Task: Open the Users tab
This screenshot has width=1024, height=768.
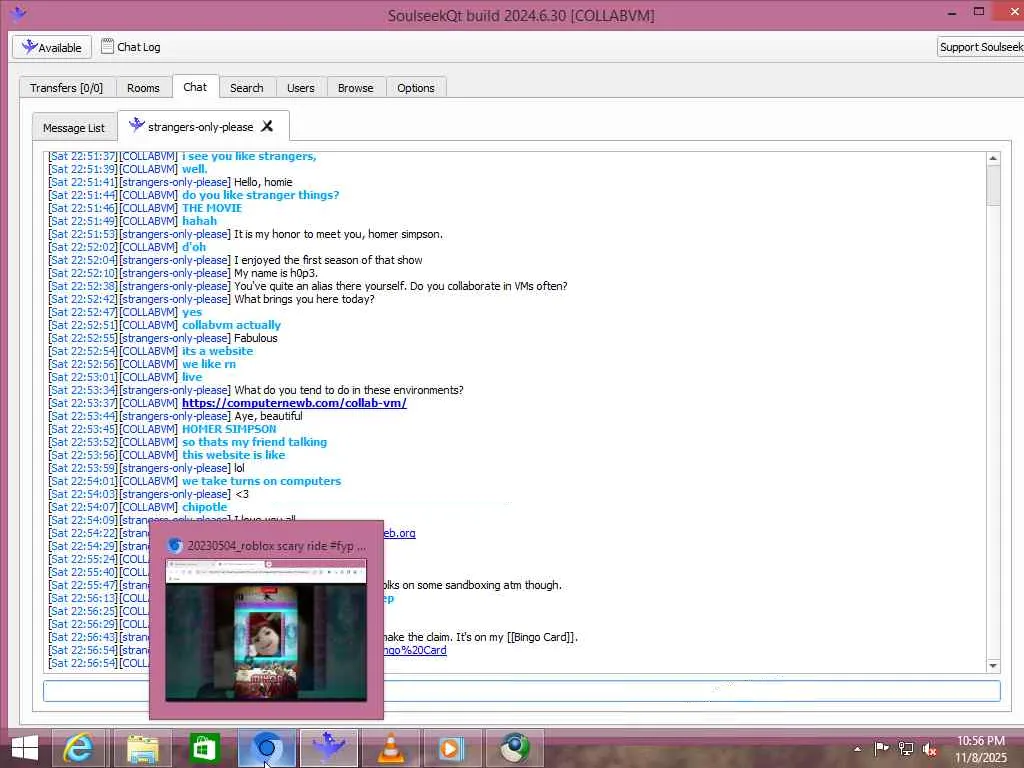Action: pyautogui.click(x=300, y=88)
